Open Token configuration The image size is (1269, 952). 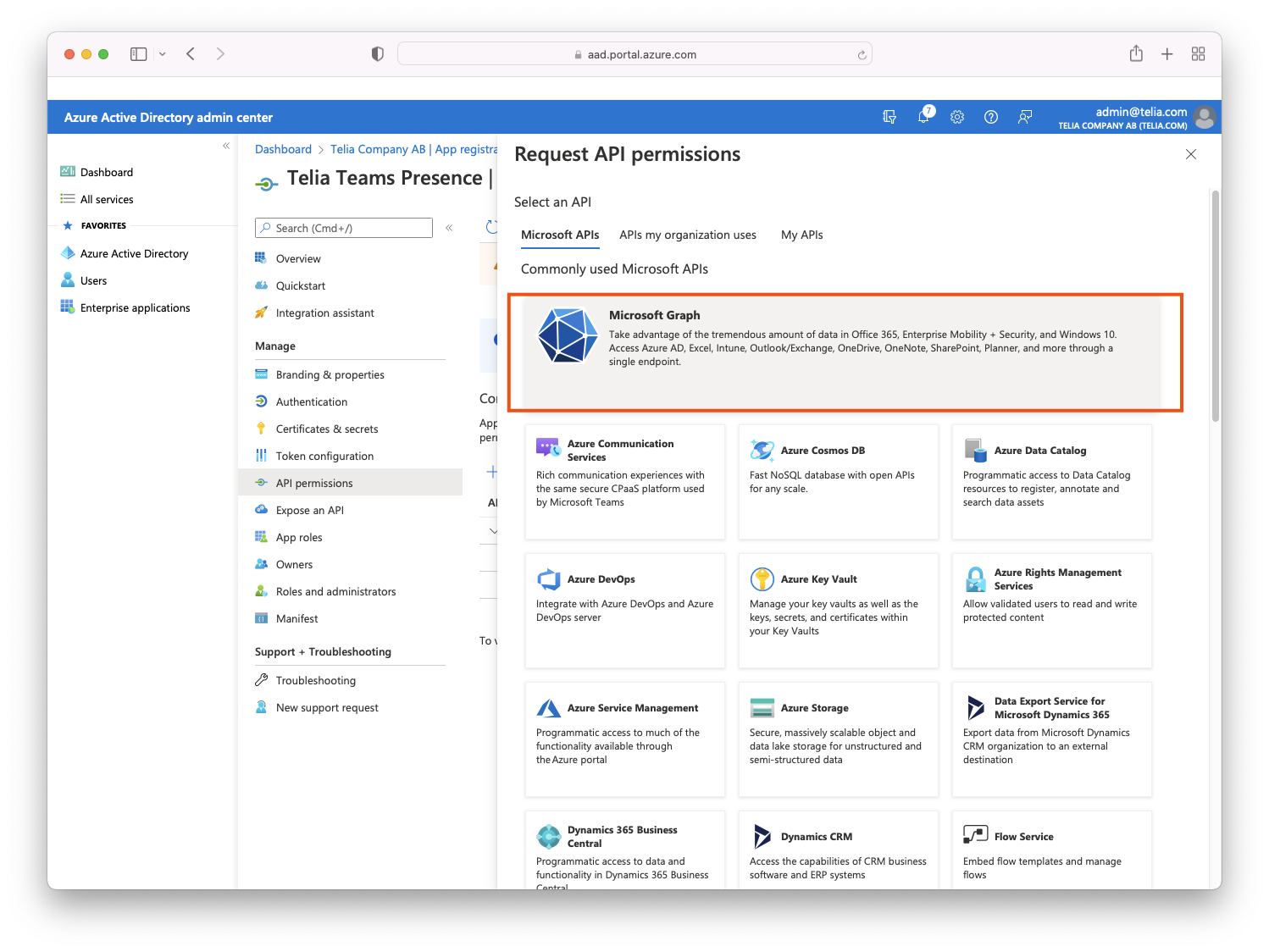click(x=324, y=456)
